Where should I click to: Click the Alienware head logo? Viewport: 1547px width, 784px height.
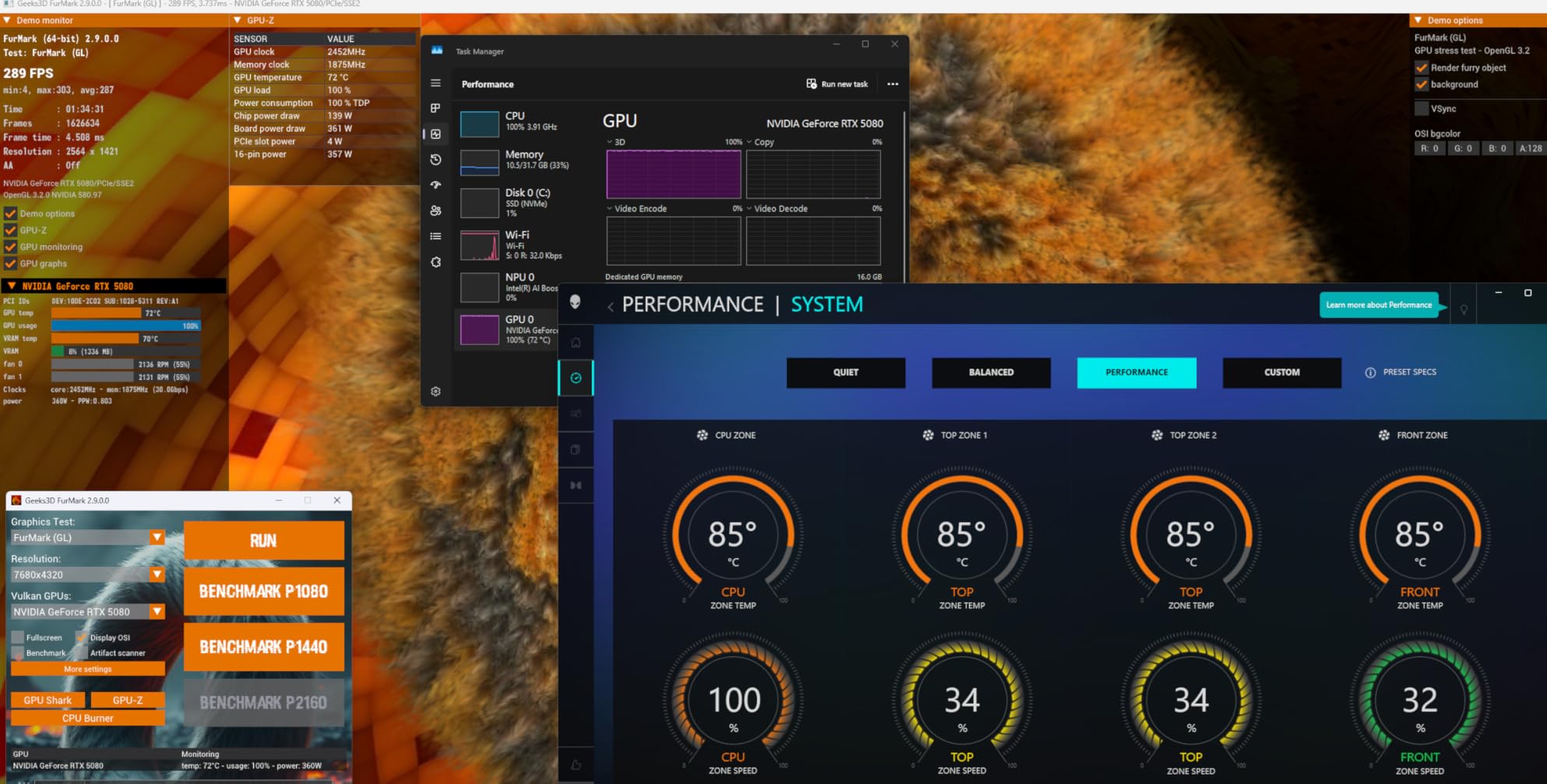click(575, 302)
